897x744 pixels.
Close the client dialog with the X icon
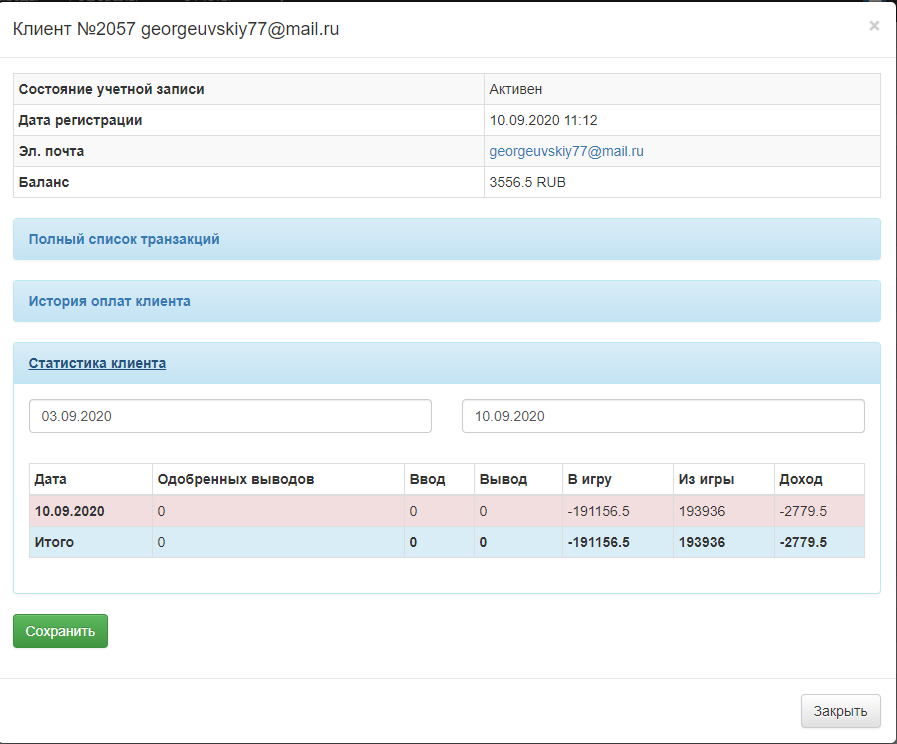[874, 26]
